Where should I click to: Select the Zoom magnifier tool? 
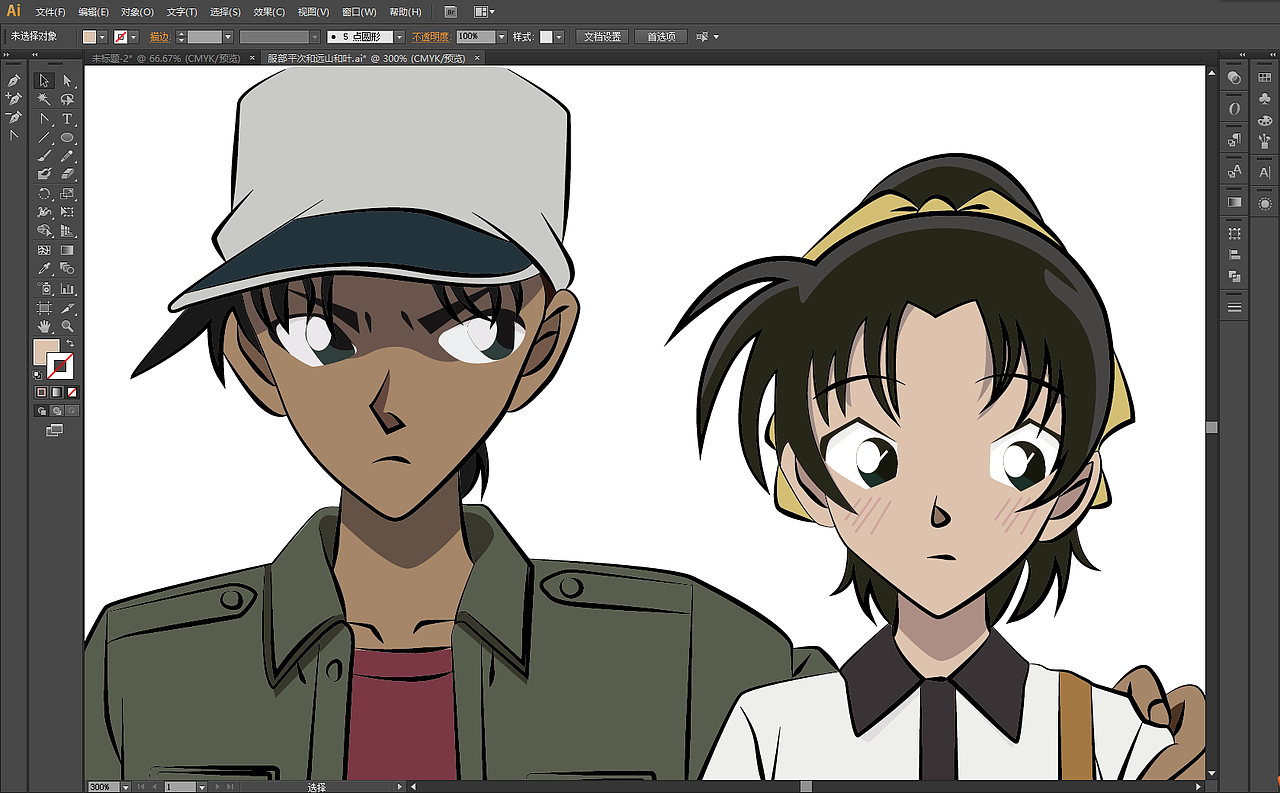(67, 326)
